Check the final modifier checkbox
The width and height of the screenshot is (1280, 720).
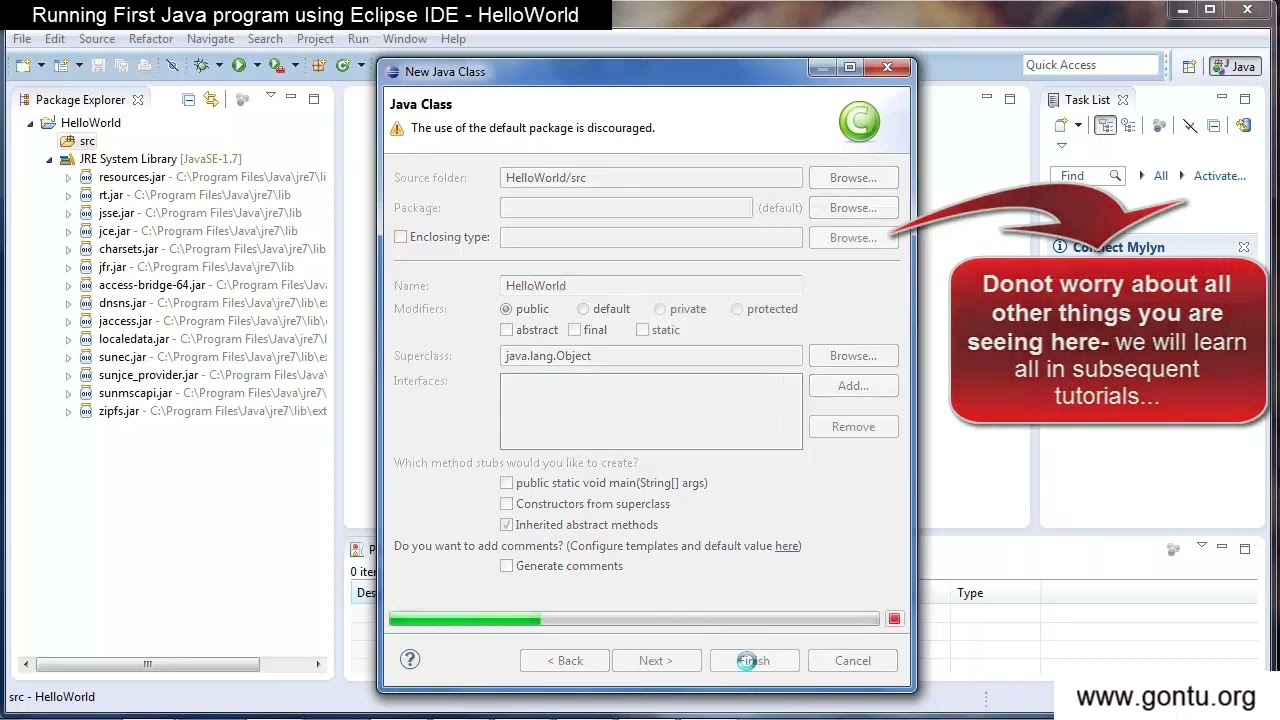pos(574,330)
